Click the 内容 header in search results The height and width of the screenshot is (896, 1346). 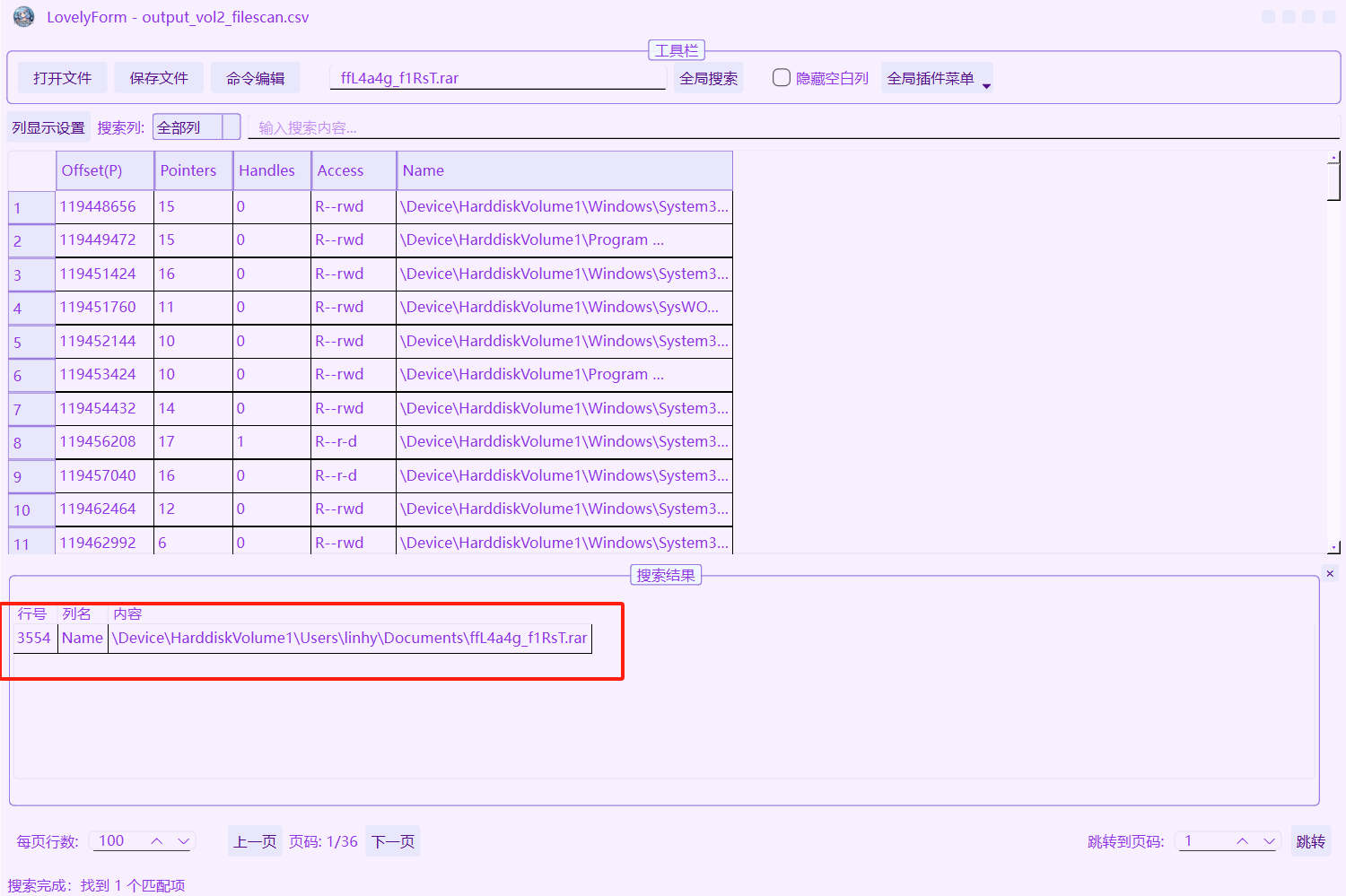(x=127, y=614)
